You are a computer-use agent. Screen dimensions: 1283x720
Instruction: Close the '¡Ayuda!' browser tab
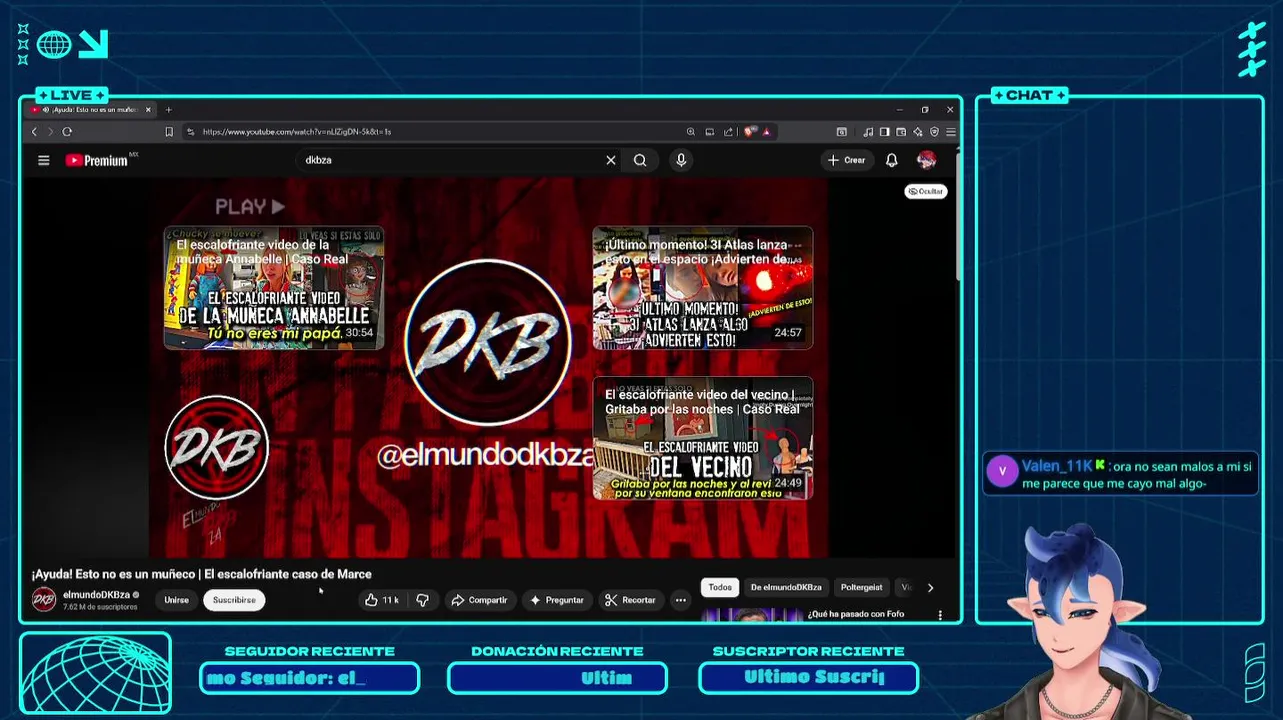click(x=148, y=110)
